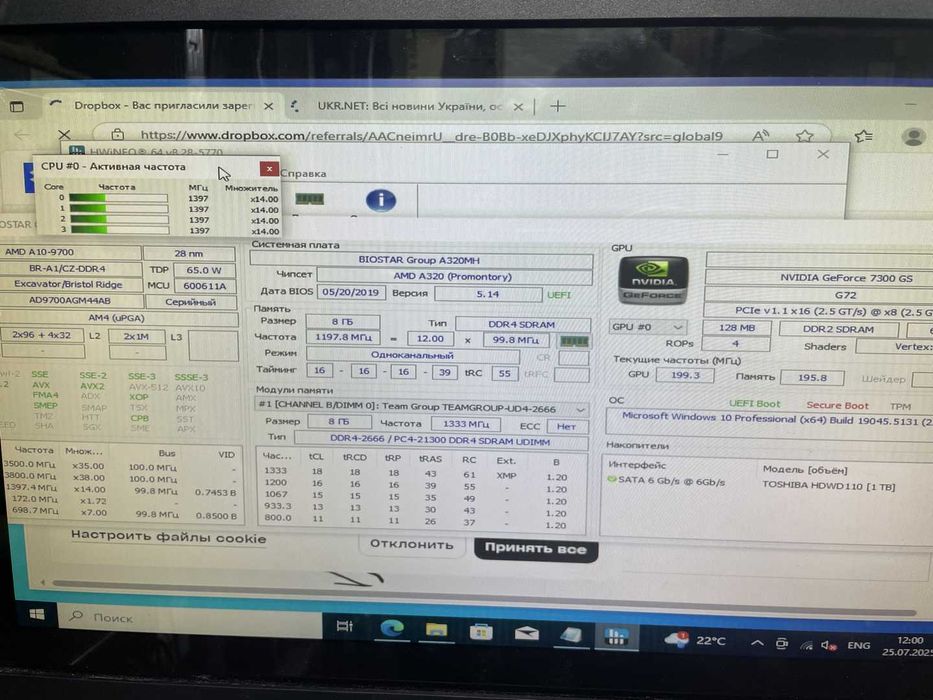Open the weather widget showing 22°C
Viewport: 933px width, 700px height.
695,640
